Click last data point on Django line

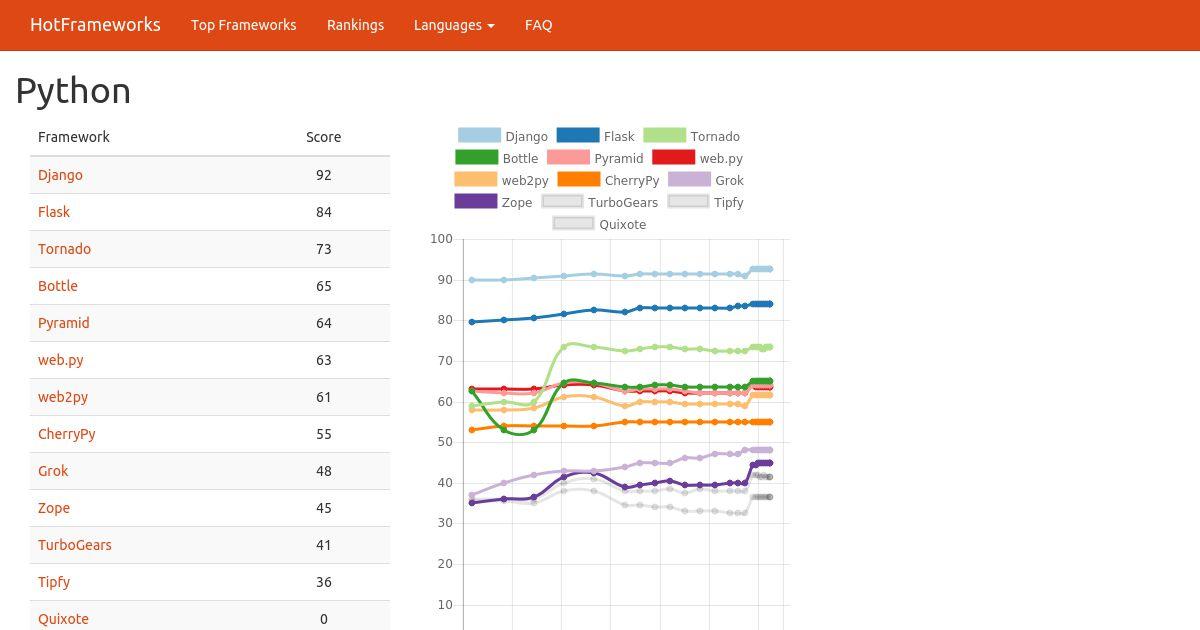pos(769,269)
